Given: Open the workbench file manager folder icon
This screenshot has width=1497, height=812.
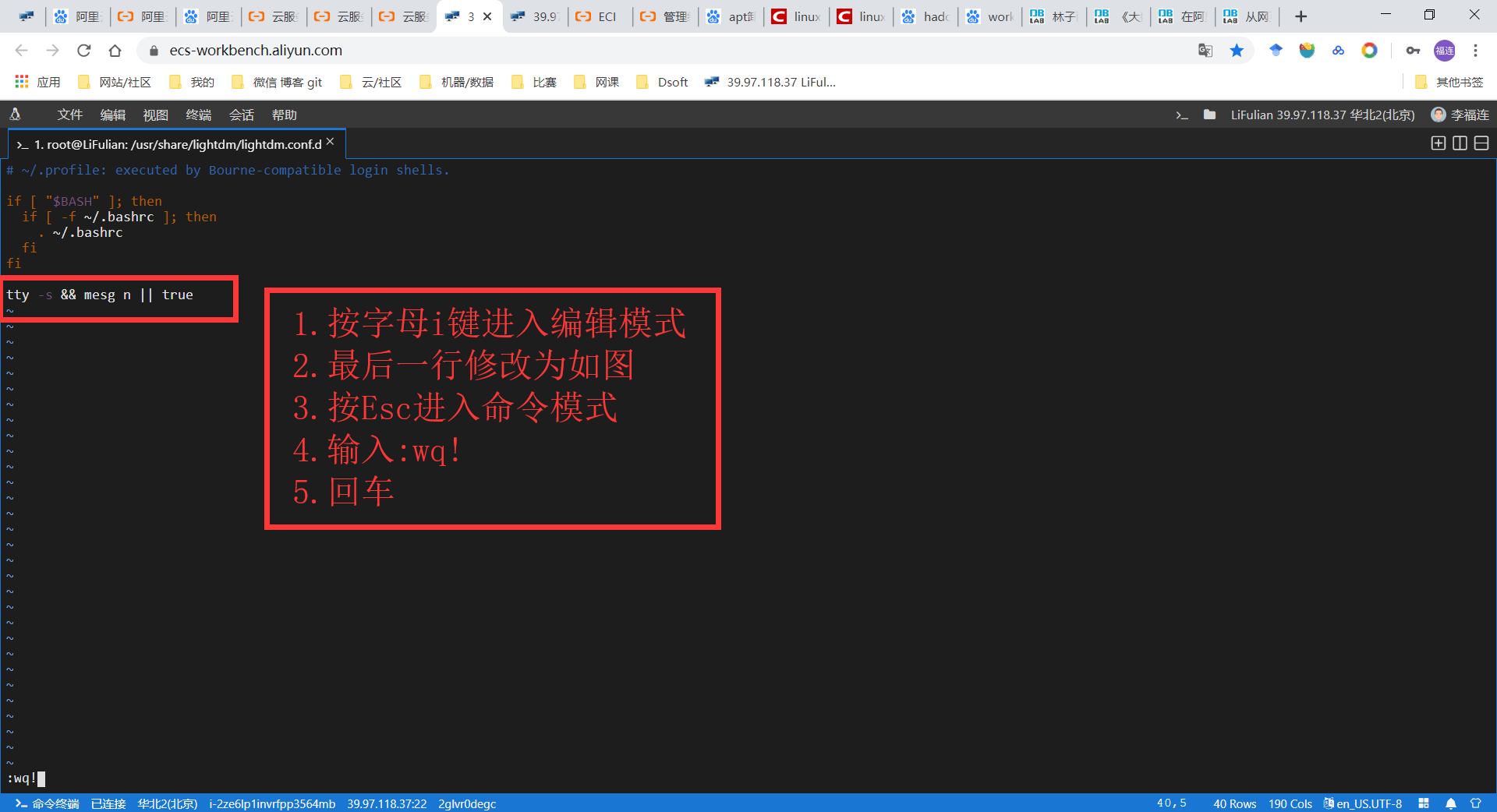Looking at the screenshot, I should [1209, 115].
